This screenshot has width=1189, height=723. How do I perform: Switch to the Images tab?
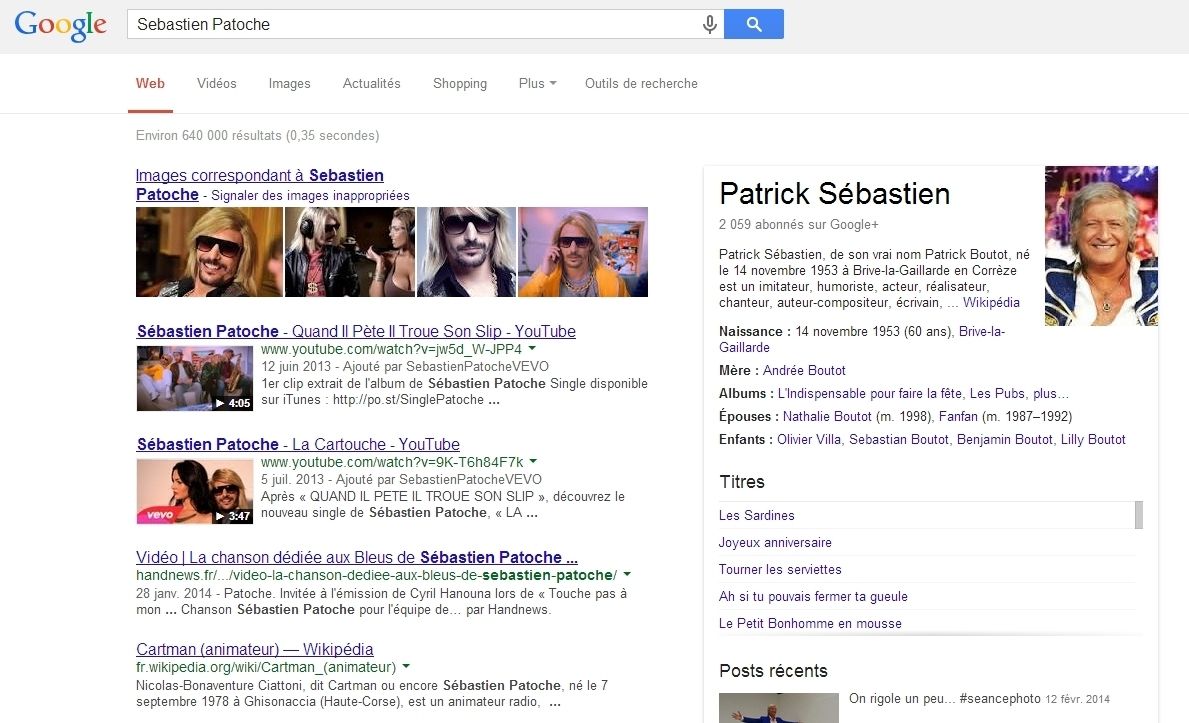(x=290, y=83)
